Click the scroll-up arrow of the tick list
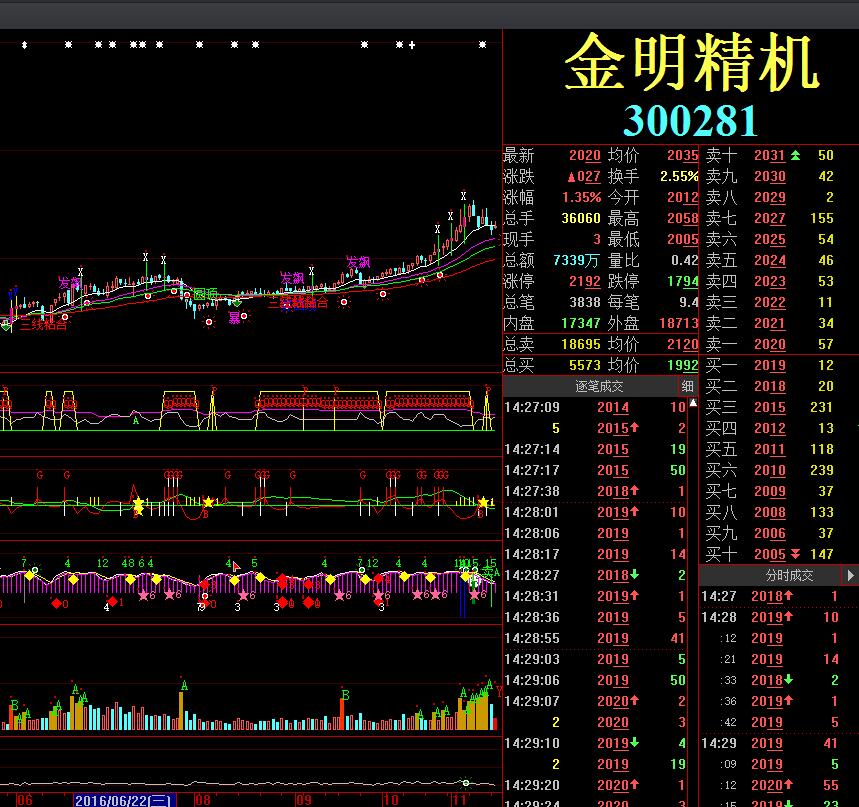This screenshot has height=807, width=859. [x=693, y=403]
